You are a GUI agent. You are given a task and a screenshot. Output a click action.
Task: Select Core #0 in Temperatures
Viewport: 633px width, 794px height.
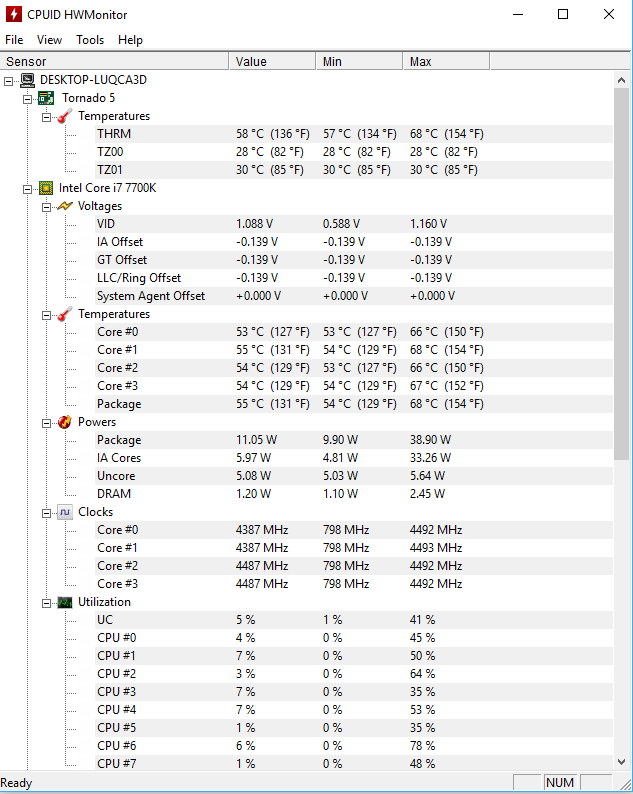click(x=354, y=332)
